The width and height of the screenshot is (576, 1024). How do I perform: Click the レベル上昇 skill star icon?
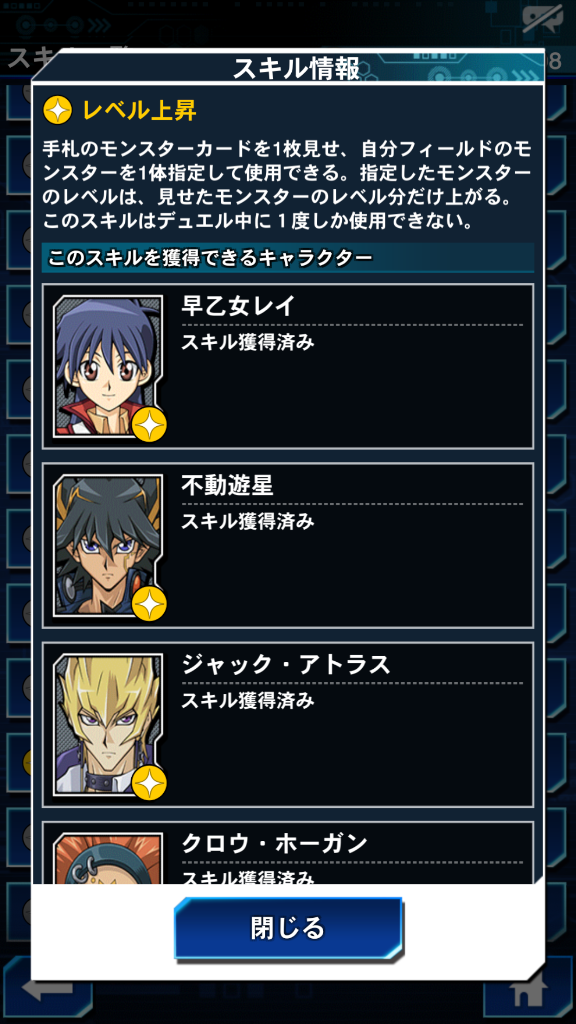(57, 111)
